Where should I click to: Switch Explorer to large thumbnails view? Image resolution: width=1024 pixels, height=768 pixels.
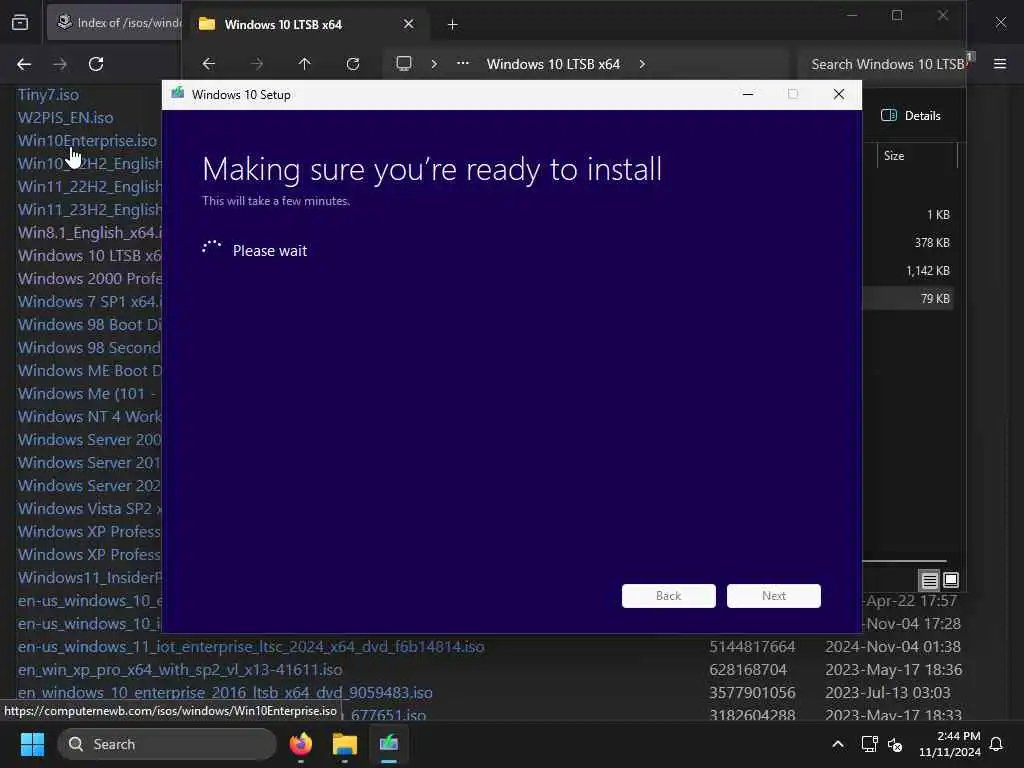click(x=951, y=580)
